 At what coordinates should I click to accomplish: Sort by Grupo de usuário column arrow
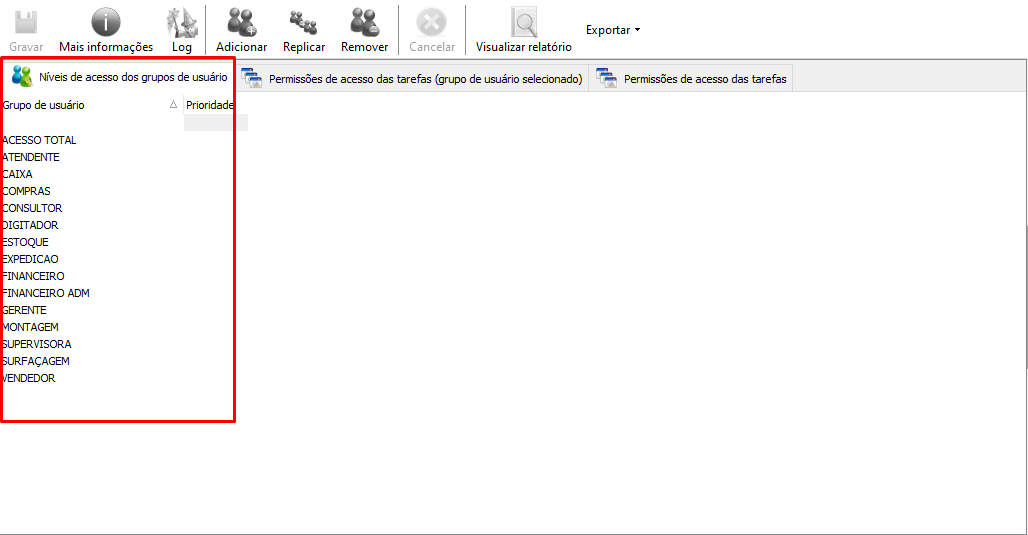point(173,105)
